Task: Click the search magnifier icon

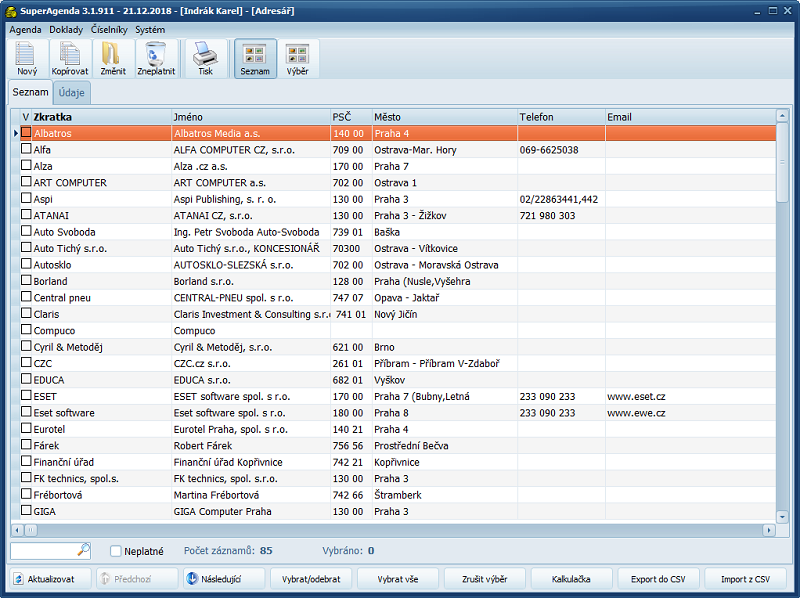Action: [x=84, y=550]
